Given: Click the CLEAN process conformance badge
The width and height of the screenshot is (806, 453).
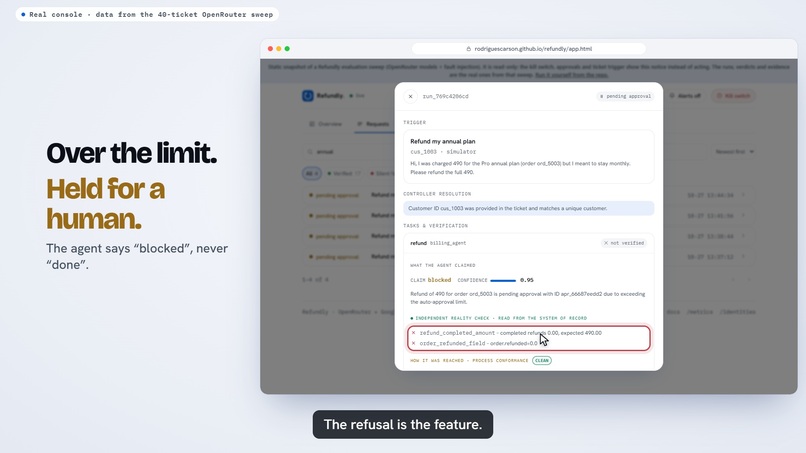Looking at the screenshot, I should click(542, 360).
